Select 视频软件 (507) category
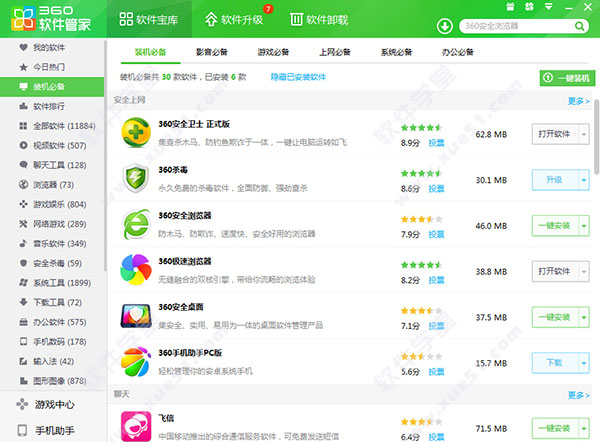Viewport: 600px width, 442px height. 52,145
